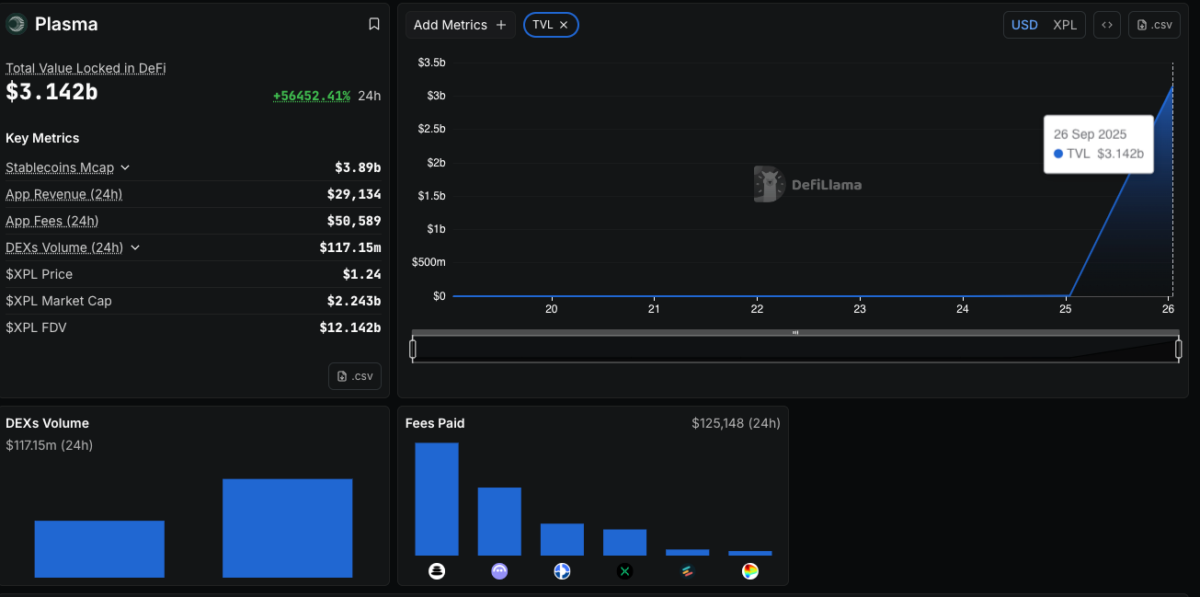Image resolution: width=1200 pixels, height=597 pixels.
Task: Select the TVL tab above the chart
Action: click(x=545, y=24)
